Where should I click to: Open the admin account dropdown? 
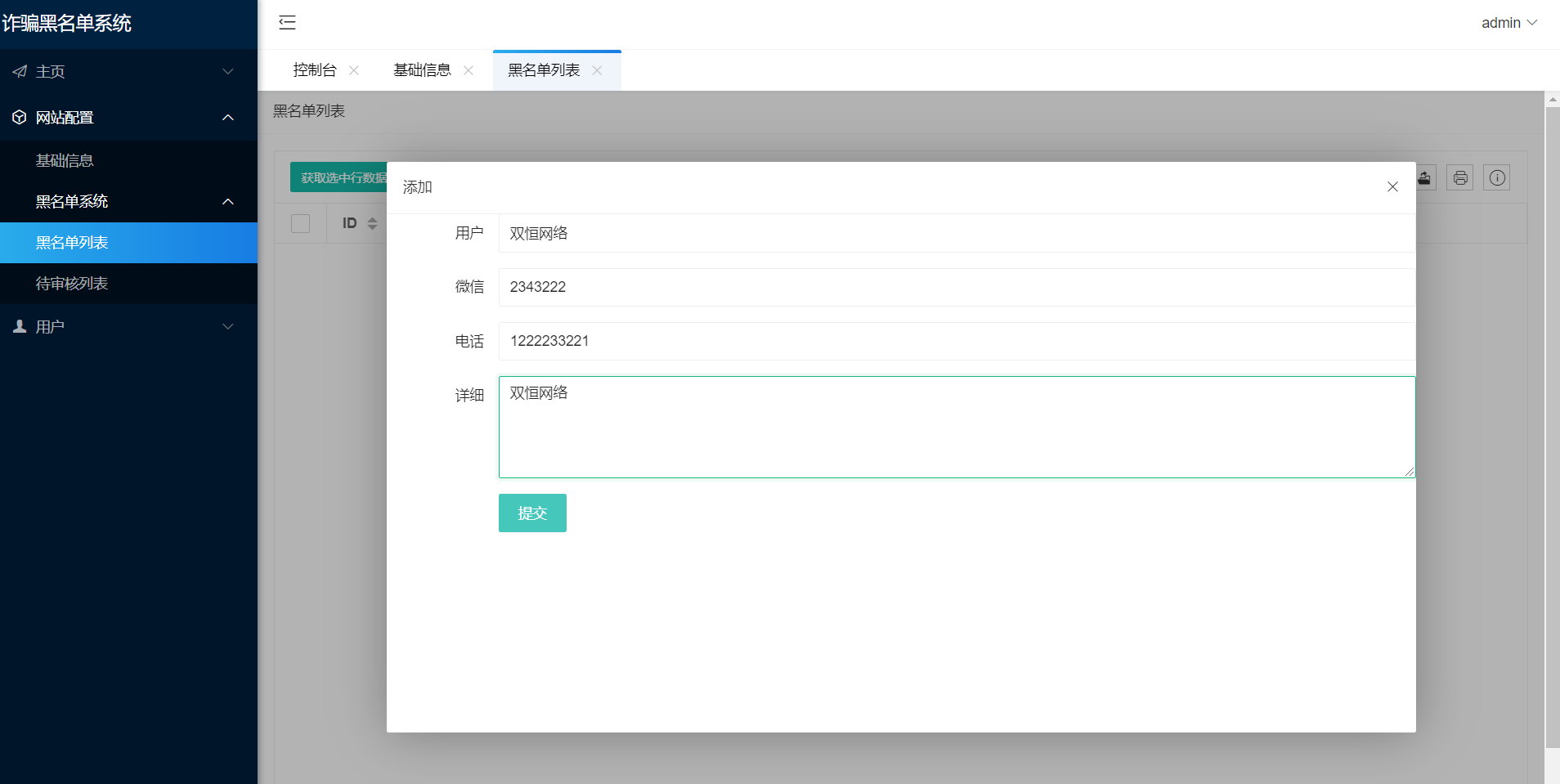[1508, 23]
